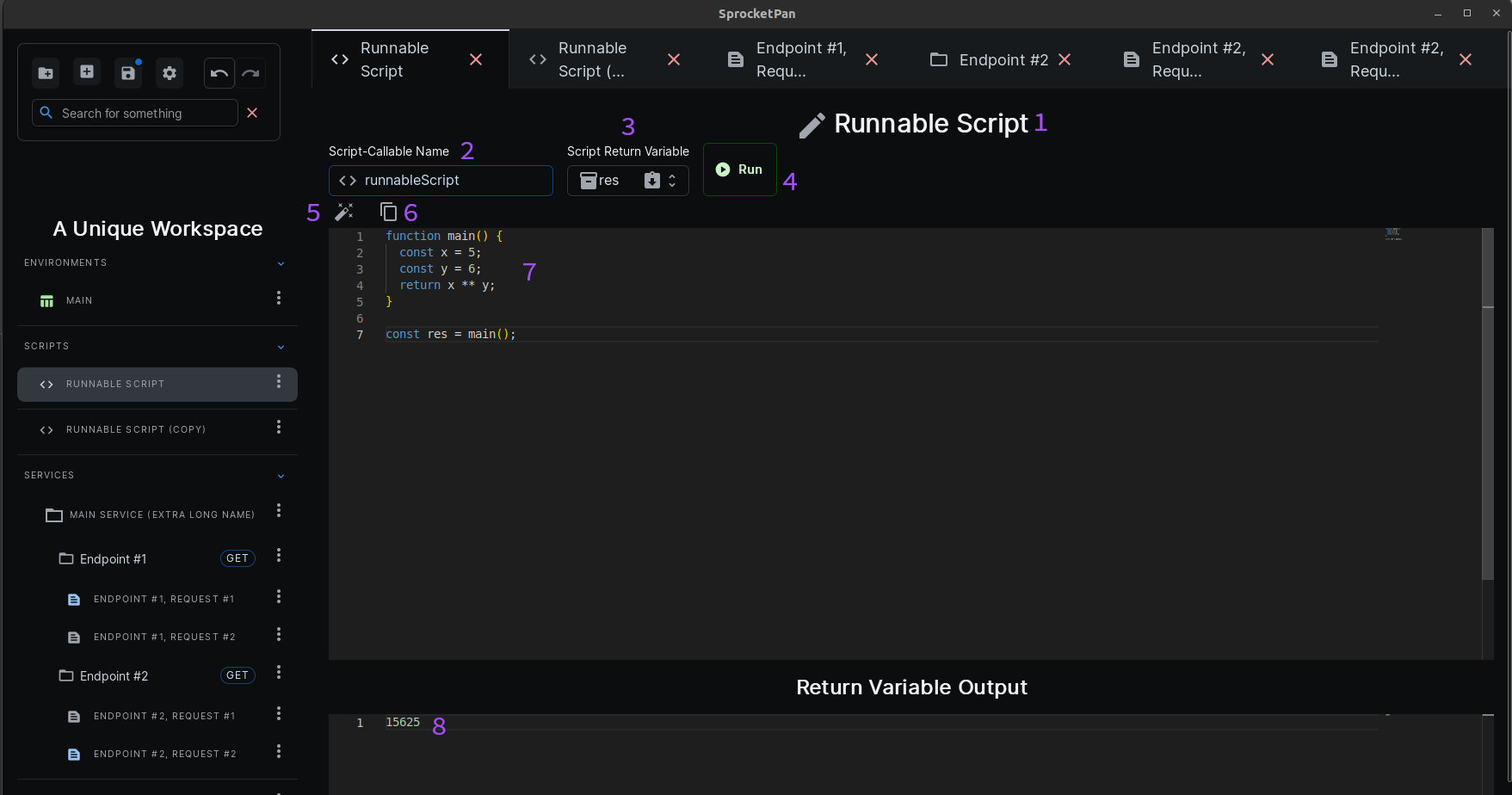Run the script
1512x795 pixels.
(x=740, y=169)
